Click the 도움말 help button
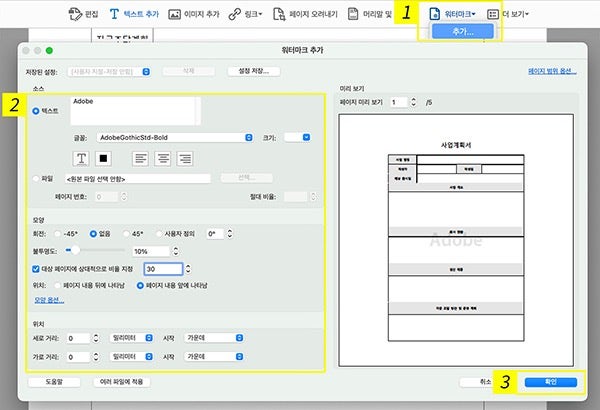The height and width of the screenshot is (410, 600). pos(54,382)
